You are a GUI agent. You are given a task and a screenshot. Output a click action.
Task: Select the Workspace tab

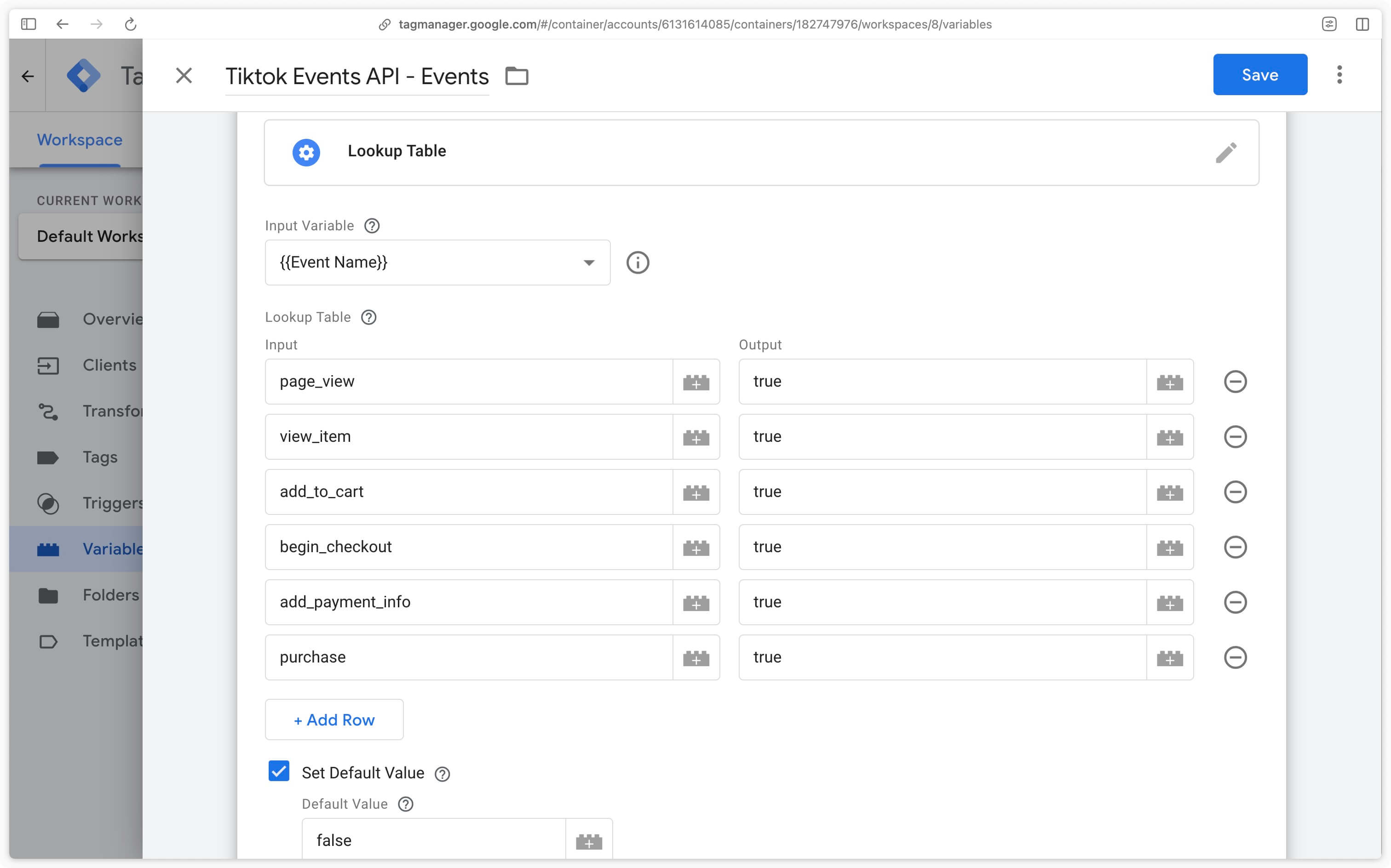80,139
